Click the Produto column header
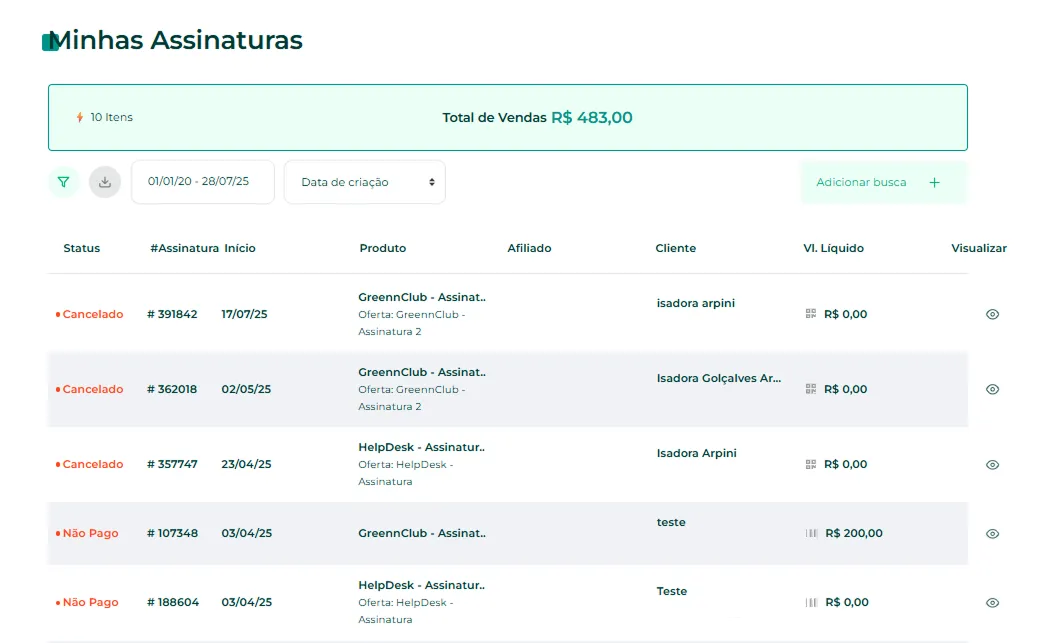This screenshot has width=1041, height=643. click(382, 248)
